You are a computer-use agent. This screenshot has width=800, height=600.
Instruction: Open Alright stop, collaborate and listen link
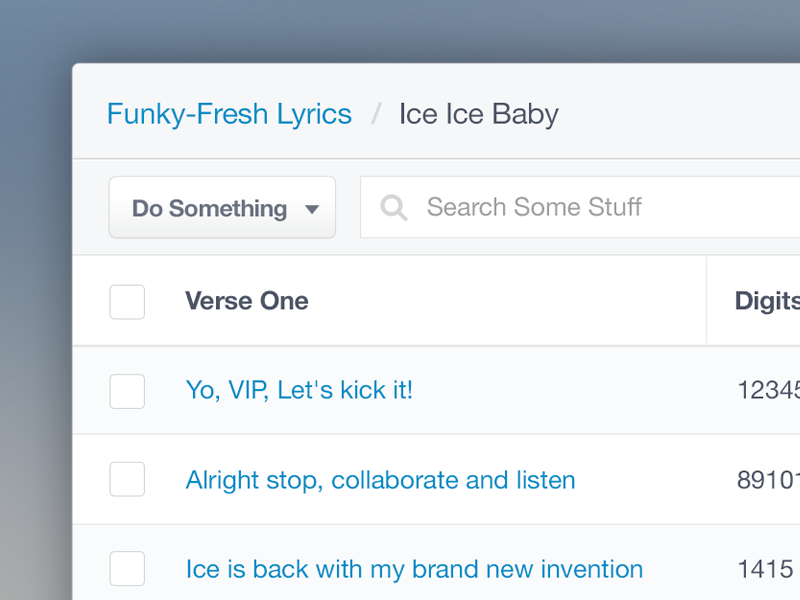[380, 480]
